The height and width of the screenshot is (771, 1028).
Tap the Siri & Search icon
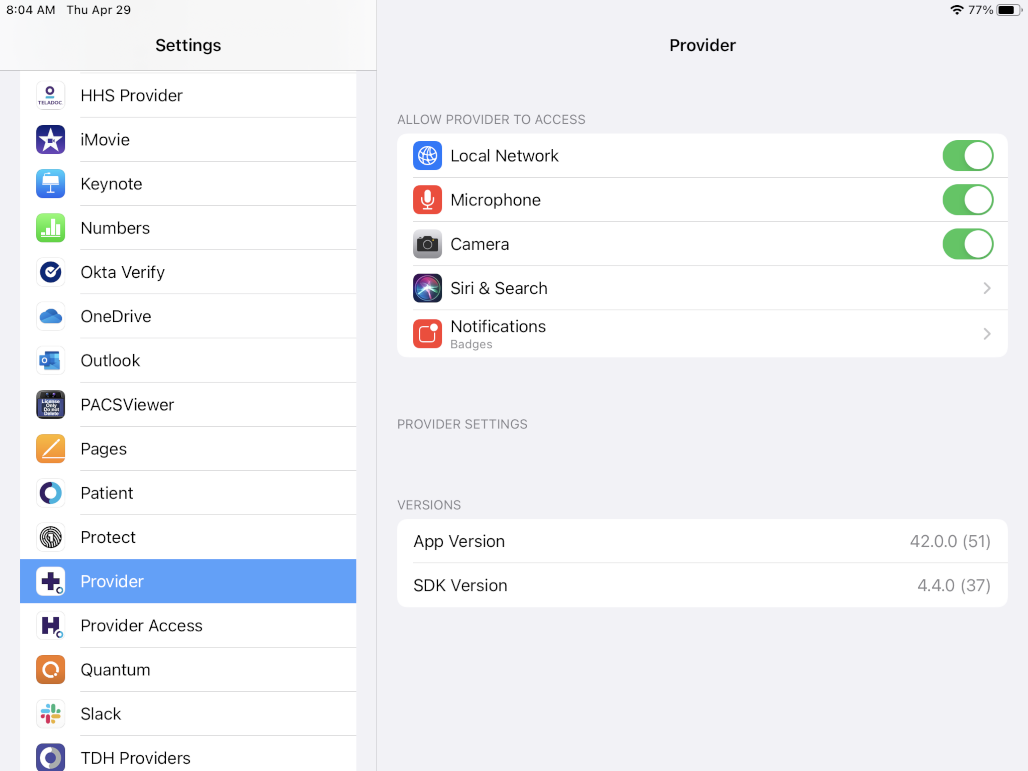pos(427,288)
